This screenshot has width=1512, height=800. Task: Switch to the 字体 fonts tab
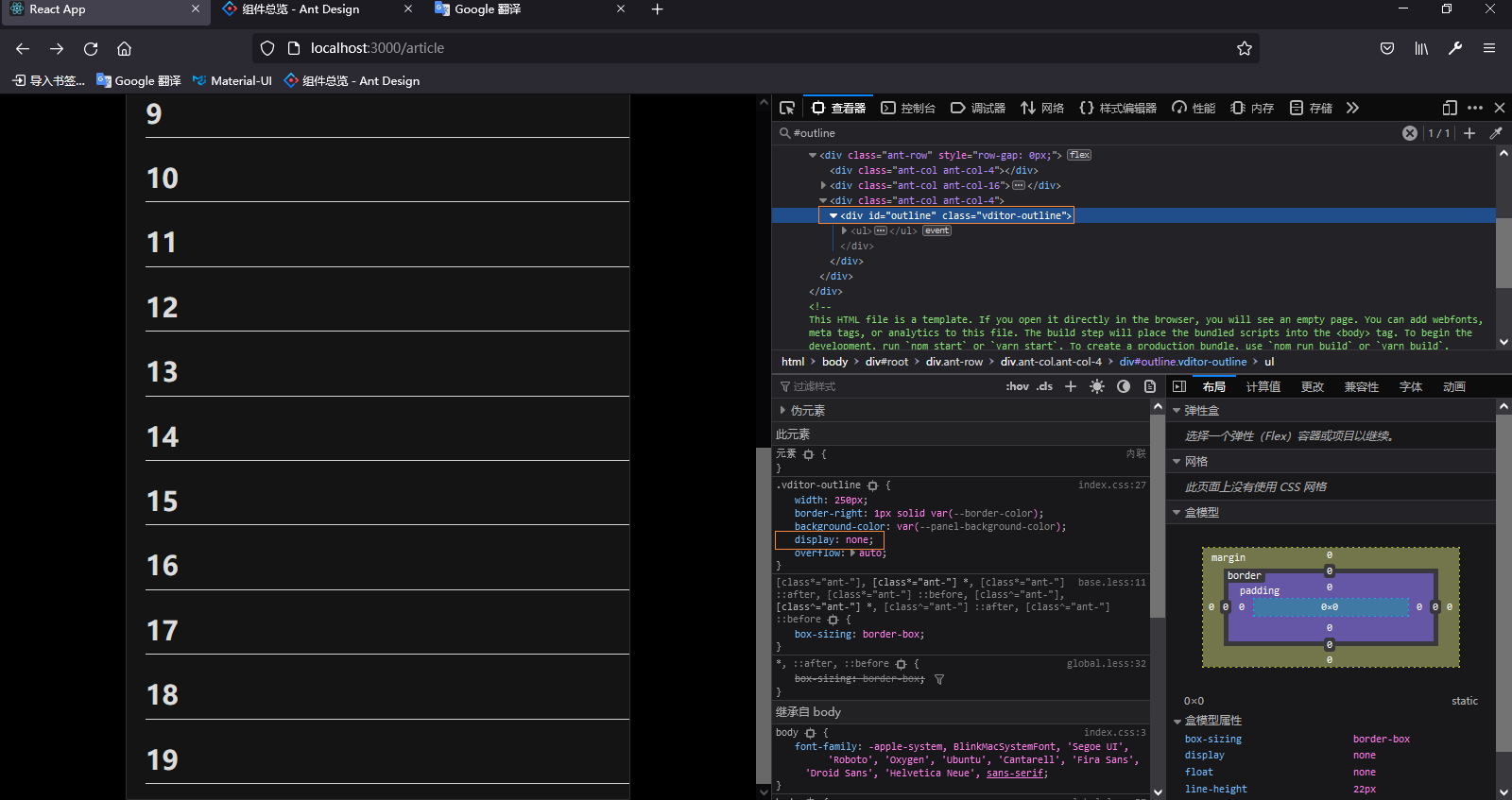pyautogui.click(x=1411, y=386)
